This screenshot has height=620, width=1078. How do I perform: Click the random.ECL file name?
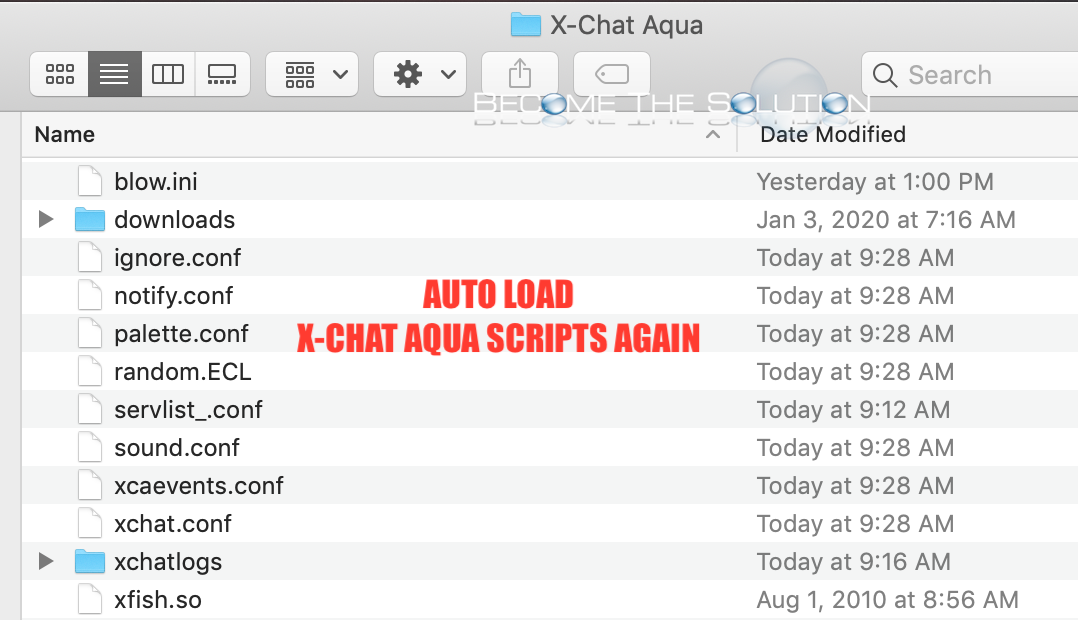click(x=183, y=372)
